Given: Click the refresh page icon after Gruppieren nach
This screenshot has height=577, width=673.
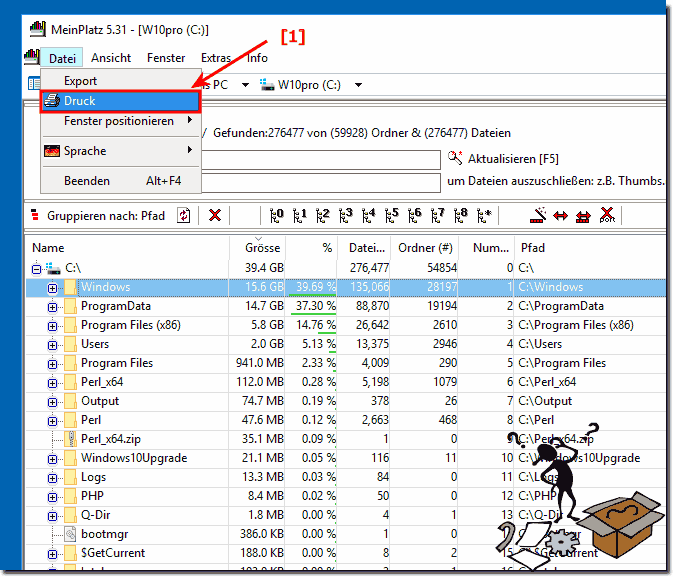Looking at the screenshot, I should [184, 215].
